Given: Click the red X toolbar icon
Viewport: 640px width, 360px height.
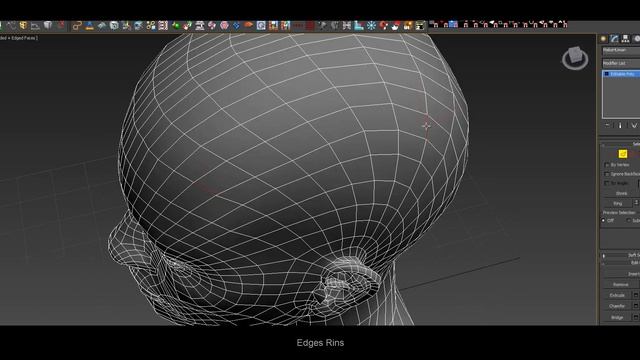Looking at the screenshot, I should 60,25.
